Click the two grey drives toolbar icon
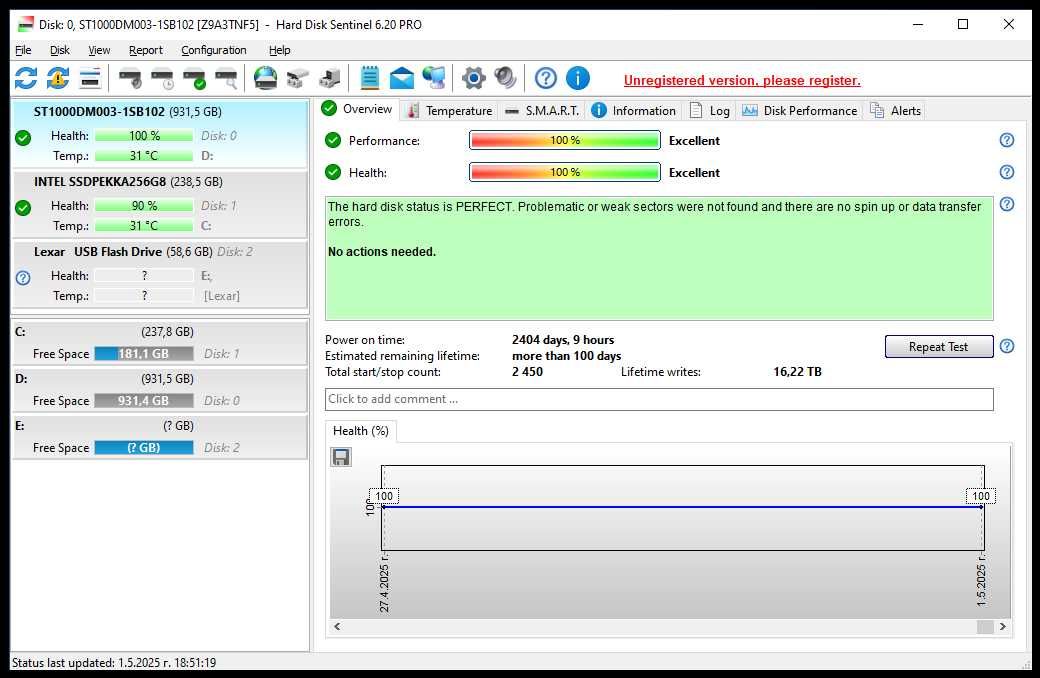The width and height of the screenshot is (1040, 678). click(x=298, y=78)
